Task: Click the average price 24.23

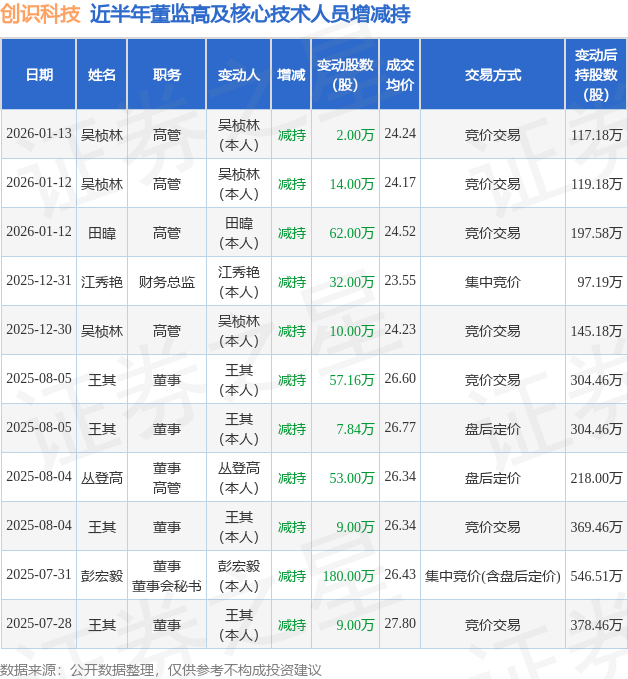Action: click(x=400, y=329)
